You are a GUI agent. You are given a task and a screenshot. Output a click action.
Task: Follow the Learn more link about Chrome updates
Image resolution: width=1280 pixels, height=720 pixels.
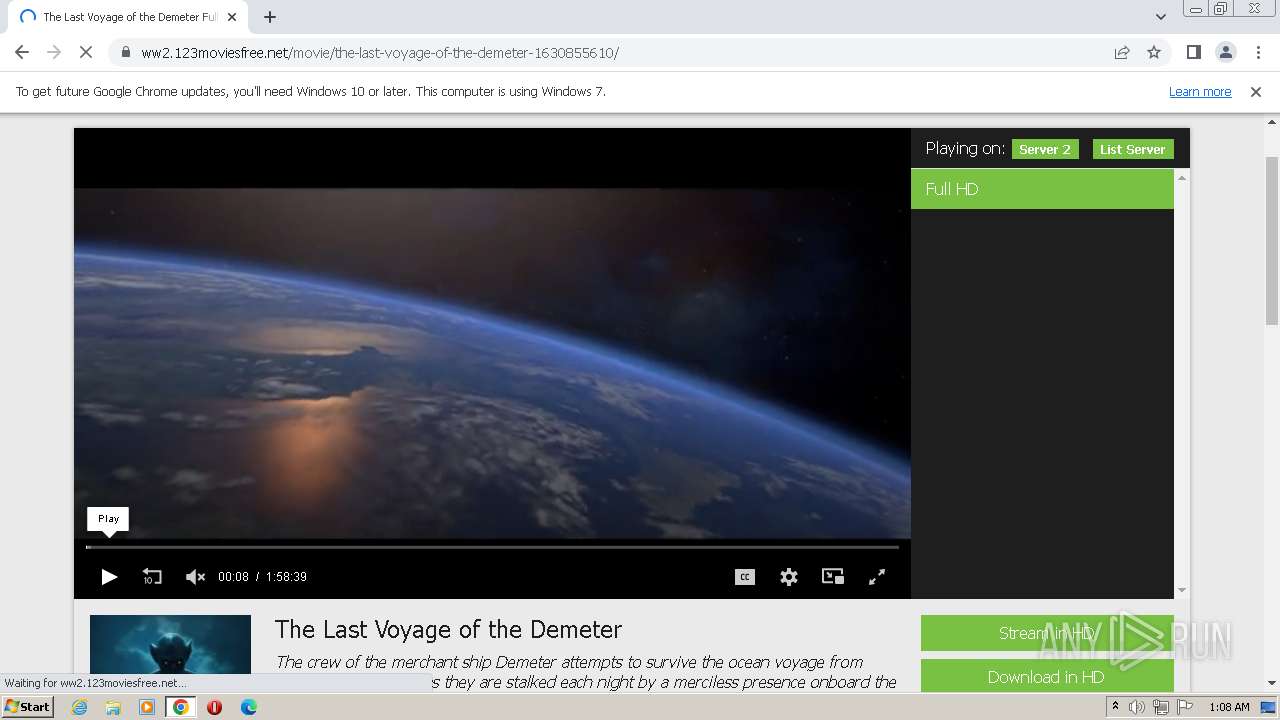pyautogui.click(x=1200, y=91)
